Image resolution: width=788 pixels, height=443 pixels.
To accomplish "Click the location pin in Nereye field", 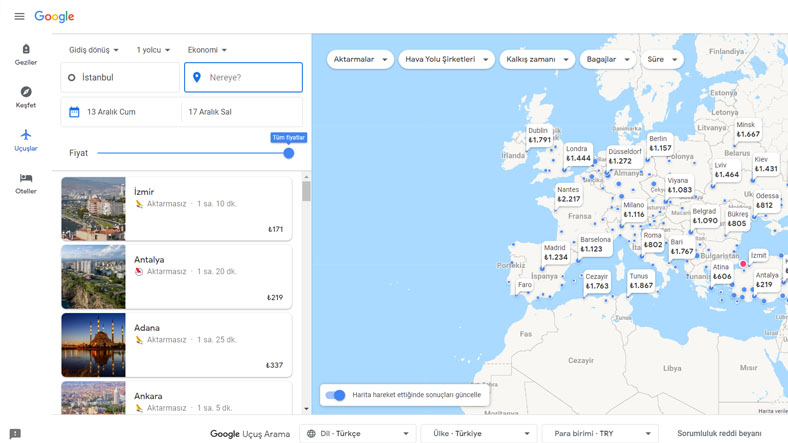I will [x=197, y=77].
